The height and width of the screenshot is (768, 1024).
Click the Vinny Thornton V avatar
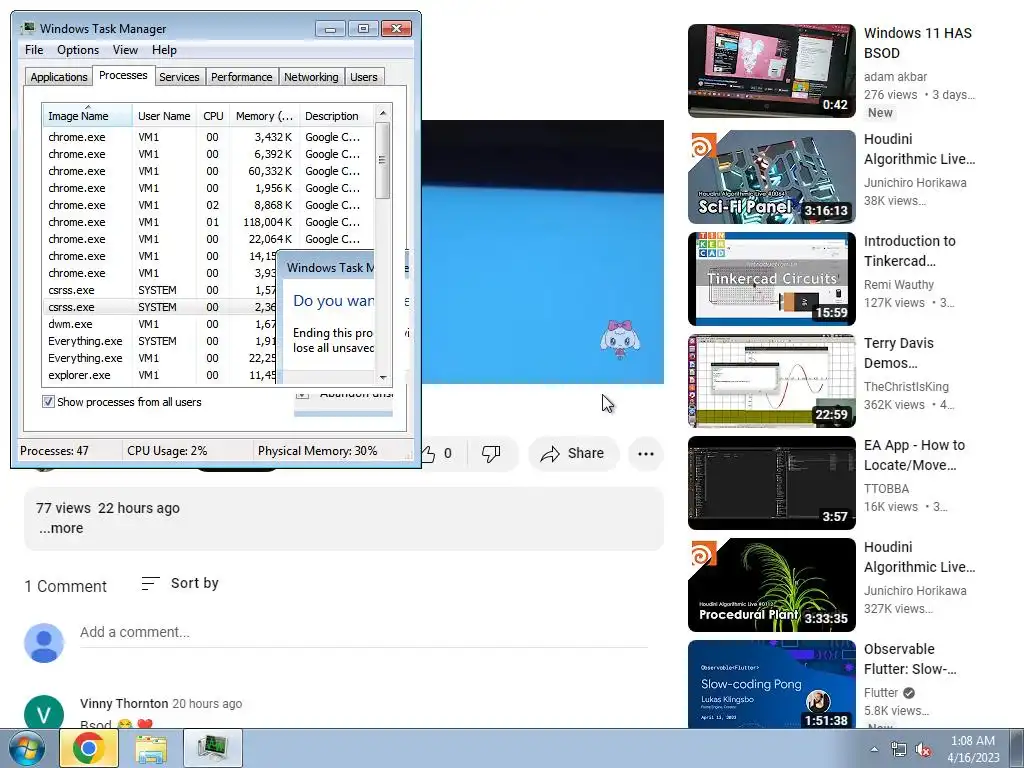44,713
